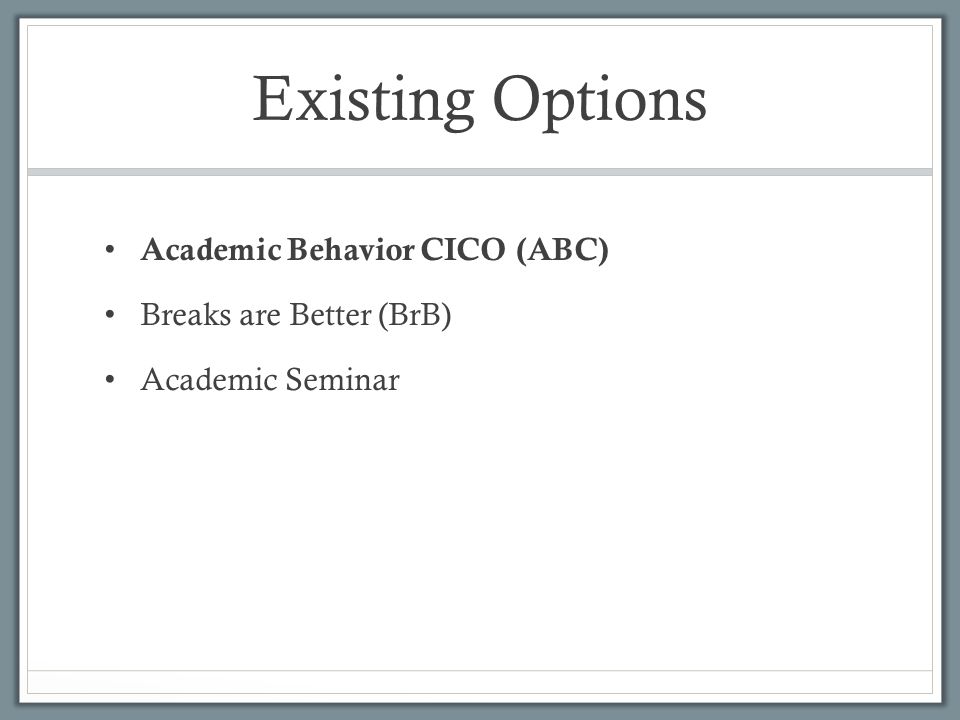Click the "Existing Options" slide title
The width and height of the screenshot is (960, 720).
tap(479, 100)
